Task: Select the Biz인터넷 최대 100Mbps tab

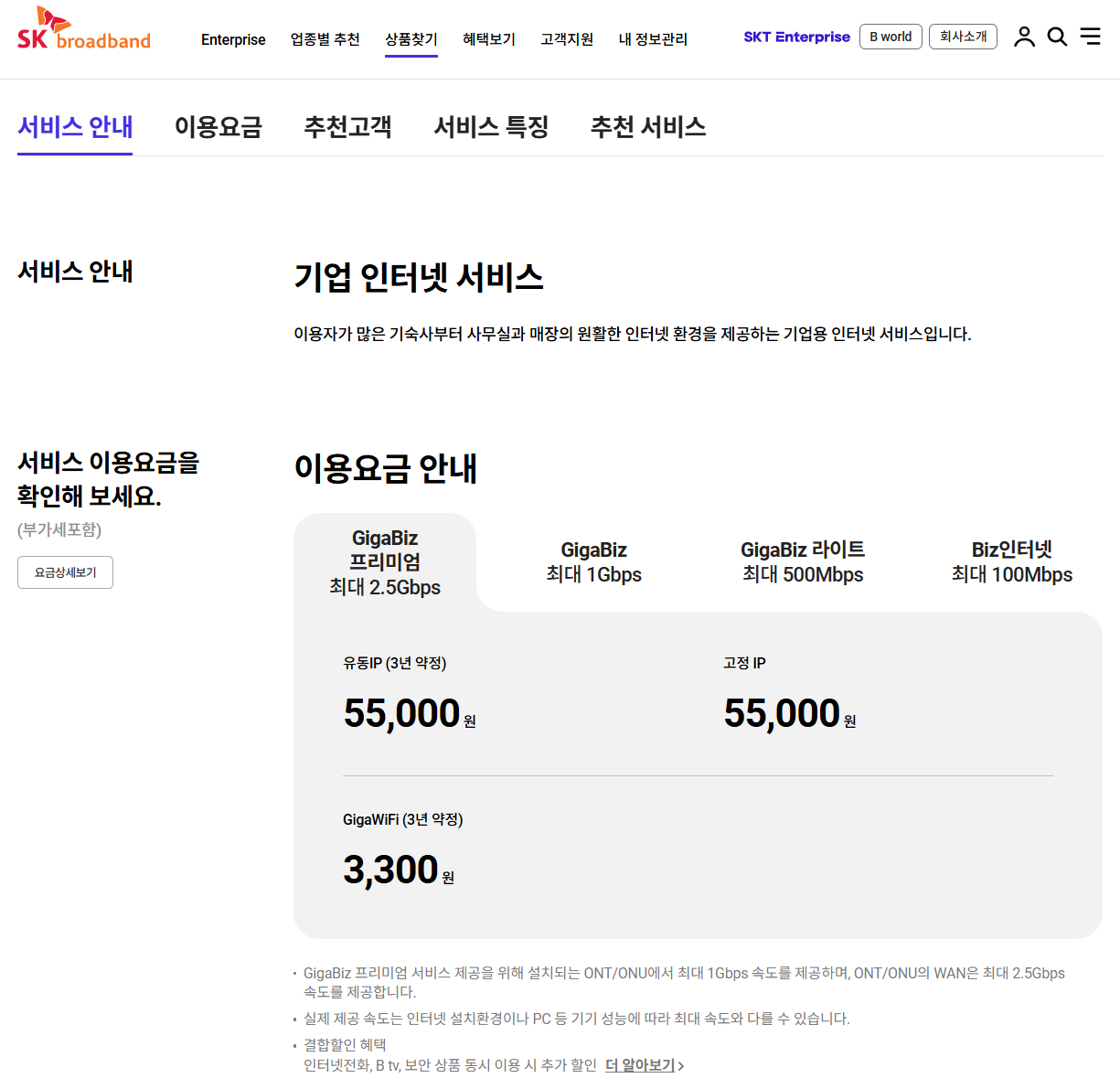Action: [1011, 562]
